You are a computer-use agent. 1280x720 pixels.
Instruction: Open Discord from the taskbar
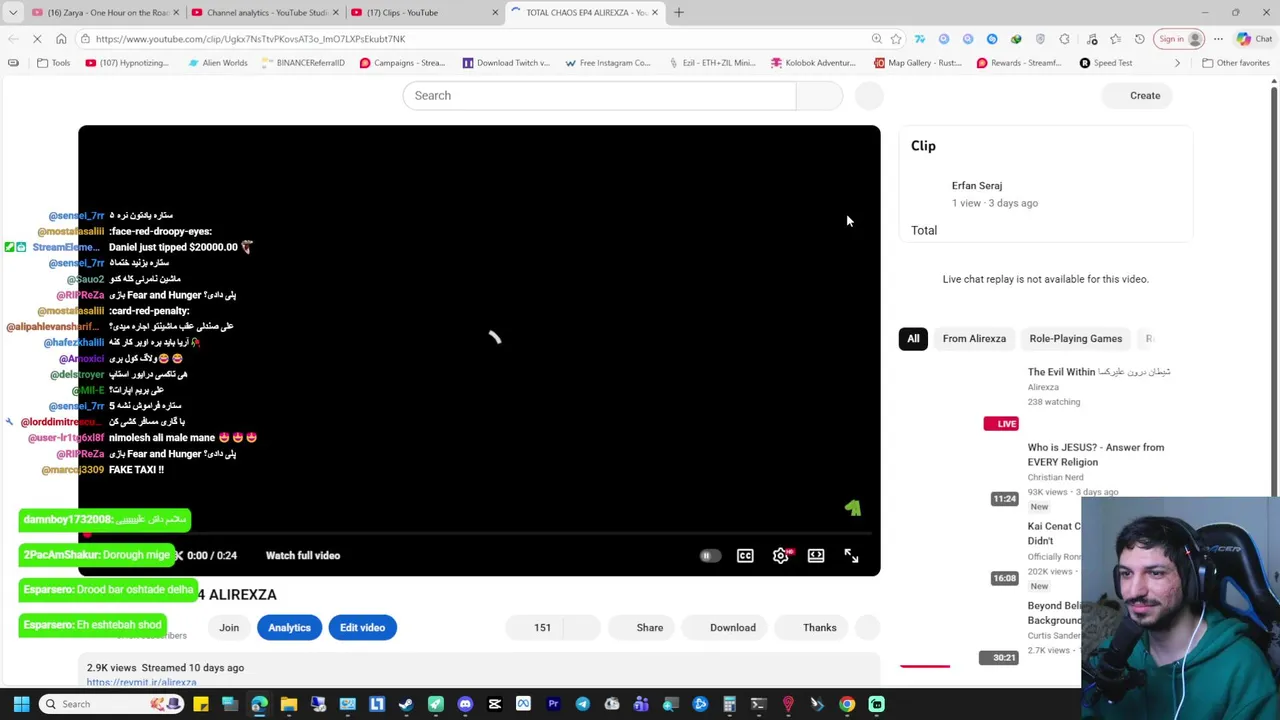pos(465,704)
